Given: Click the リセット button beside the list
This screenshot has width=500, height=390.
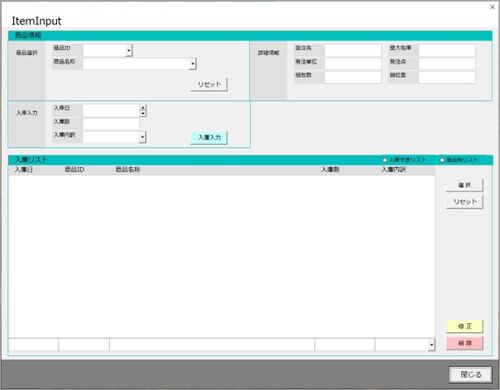Looking at the screenshot, I should [x=464, y=202].
